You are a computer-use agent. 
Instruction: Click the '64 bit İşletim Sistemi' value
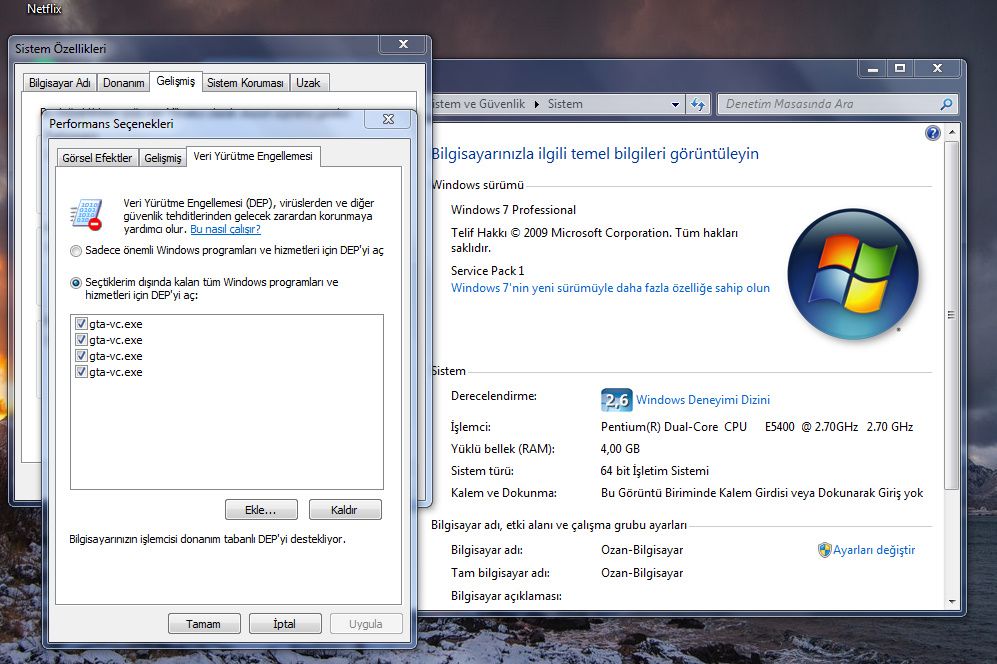pos(654,471)
